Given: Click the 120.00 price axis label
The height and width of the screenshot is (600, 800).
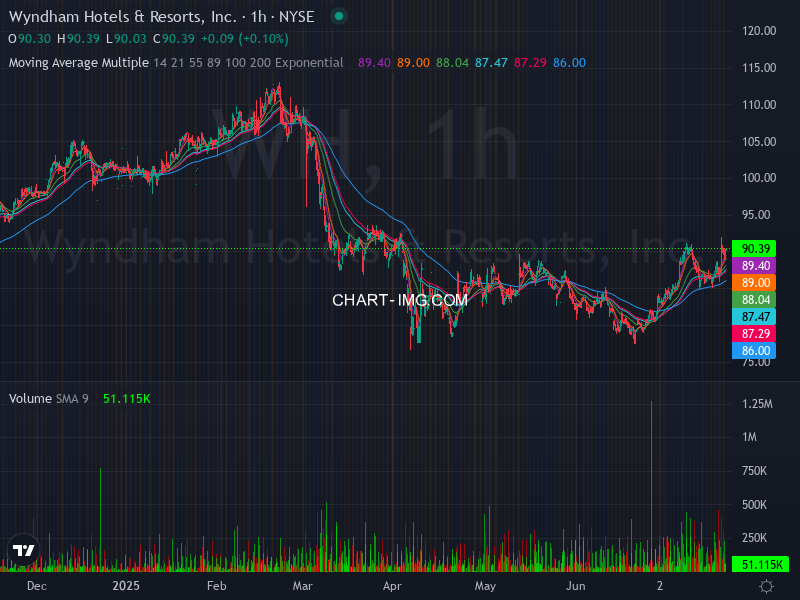Looking at the screenshot, I should point(759,31).
